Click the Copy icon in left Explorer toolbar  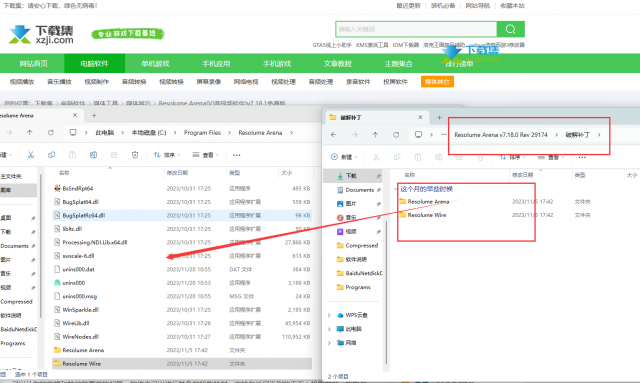51,155
